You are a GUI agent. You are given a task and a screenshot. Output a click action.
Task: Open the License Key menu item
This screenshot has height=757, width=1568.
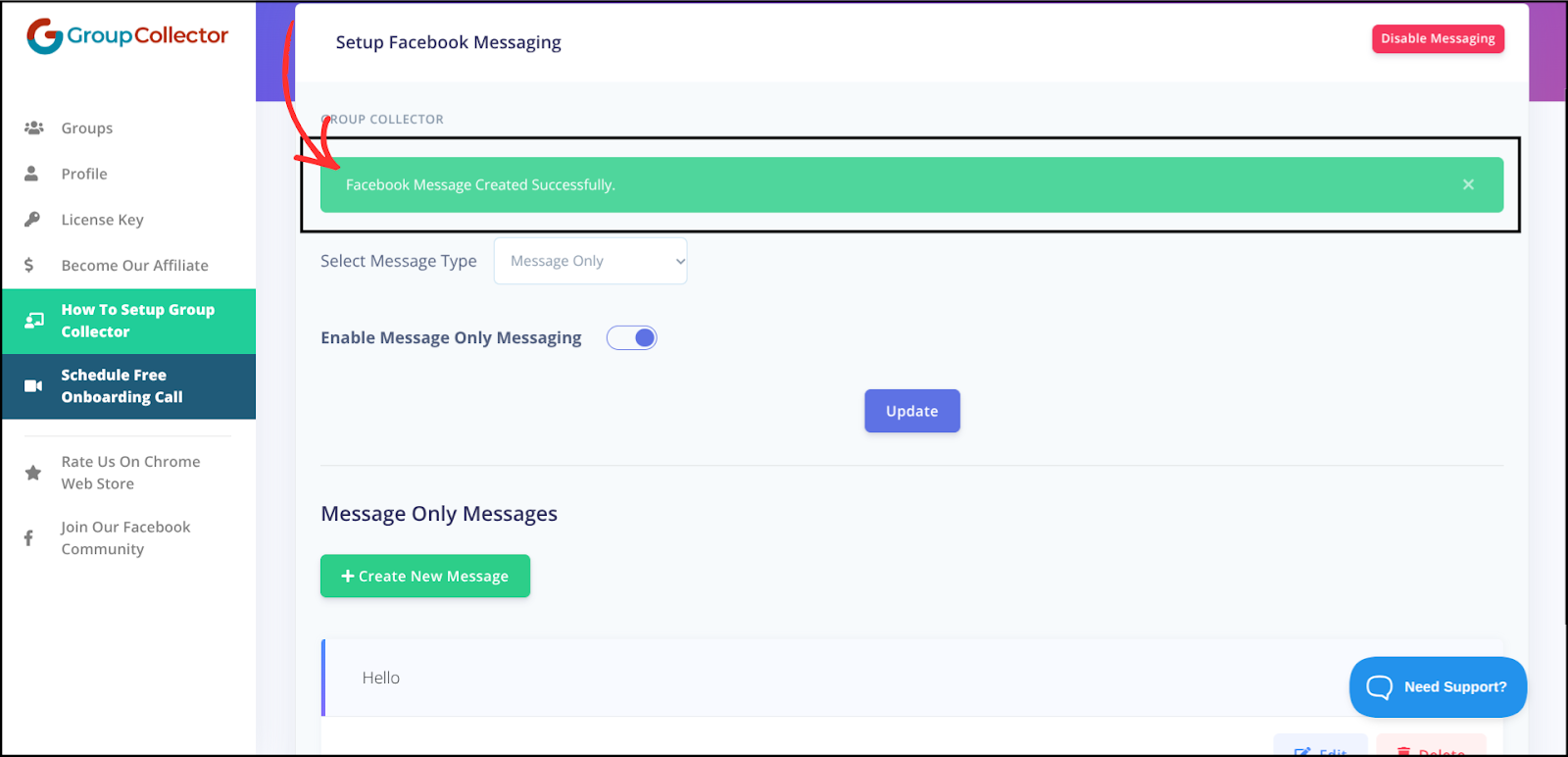tap(128, 220)
